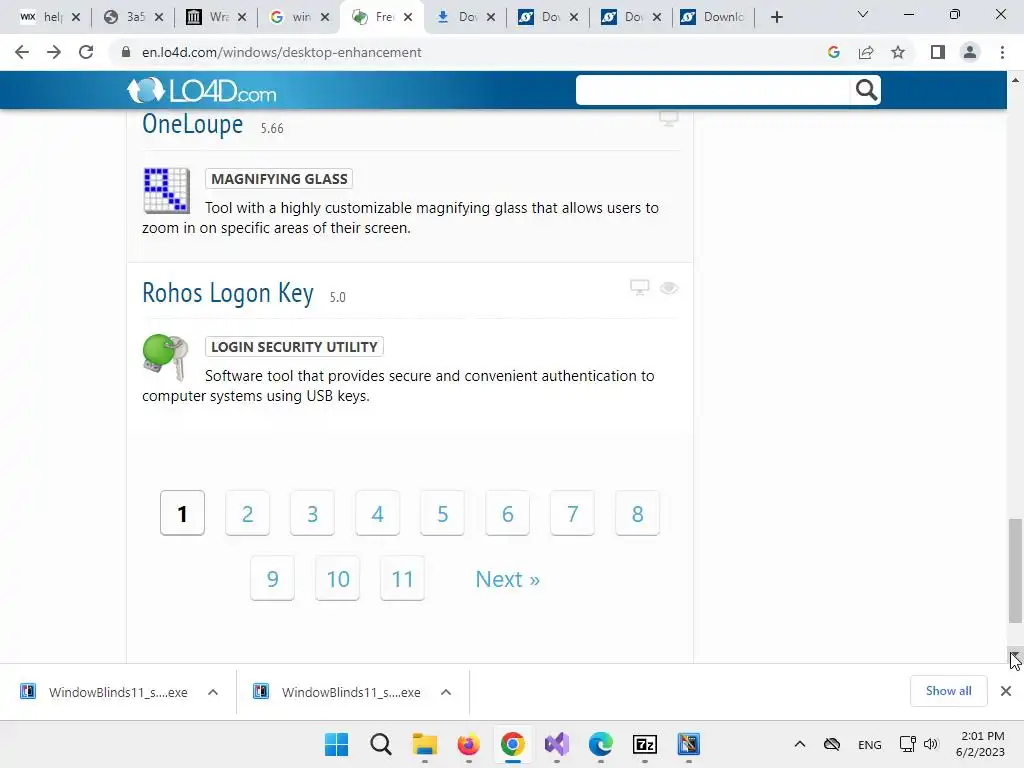Viewport: 1024px width, 768px height.
Task: Switch to Chrome in the taskbar
Action: (x=513, y=744)
